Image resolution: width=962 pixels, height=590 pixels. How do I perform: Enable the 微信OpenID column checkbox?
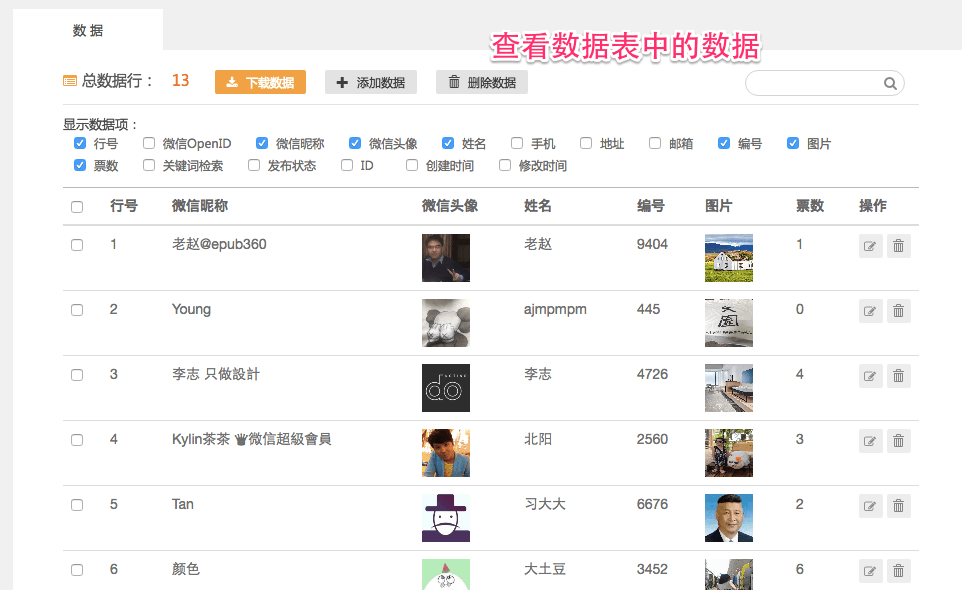(149, 144)
